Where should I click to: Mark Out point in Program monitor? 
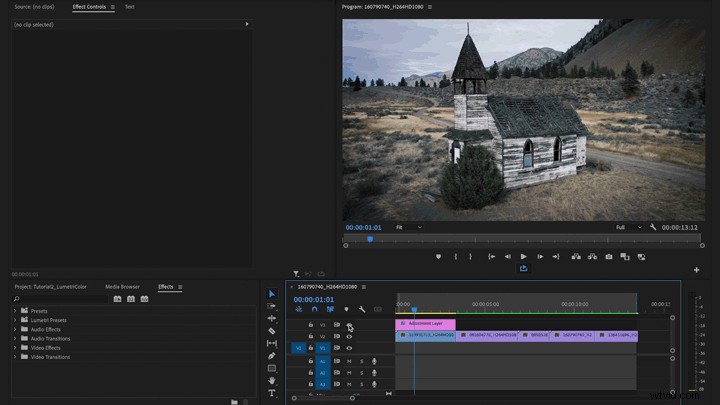(471, 257)
